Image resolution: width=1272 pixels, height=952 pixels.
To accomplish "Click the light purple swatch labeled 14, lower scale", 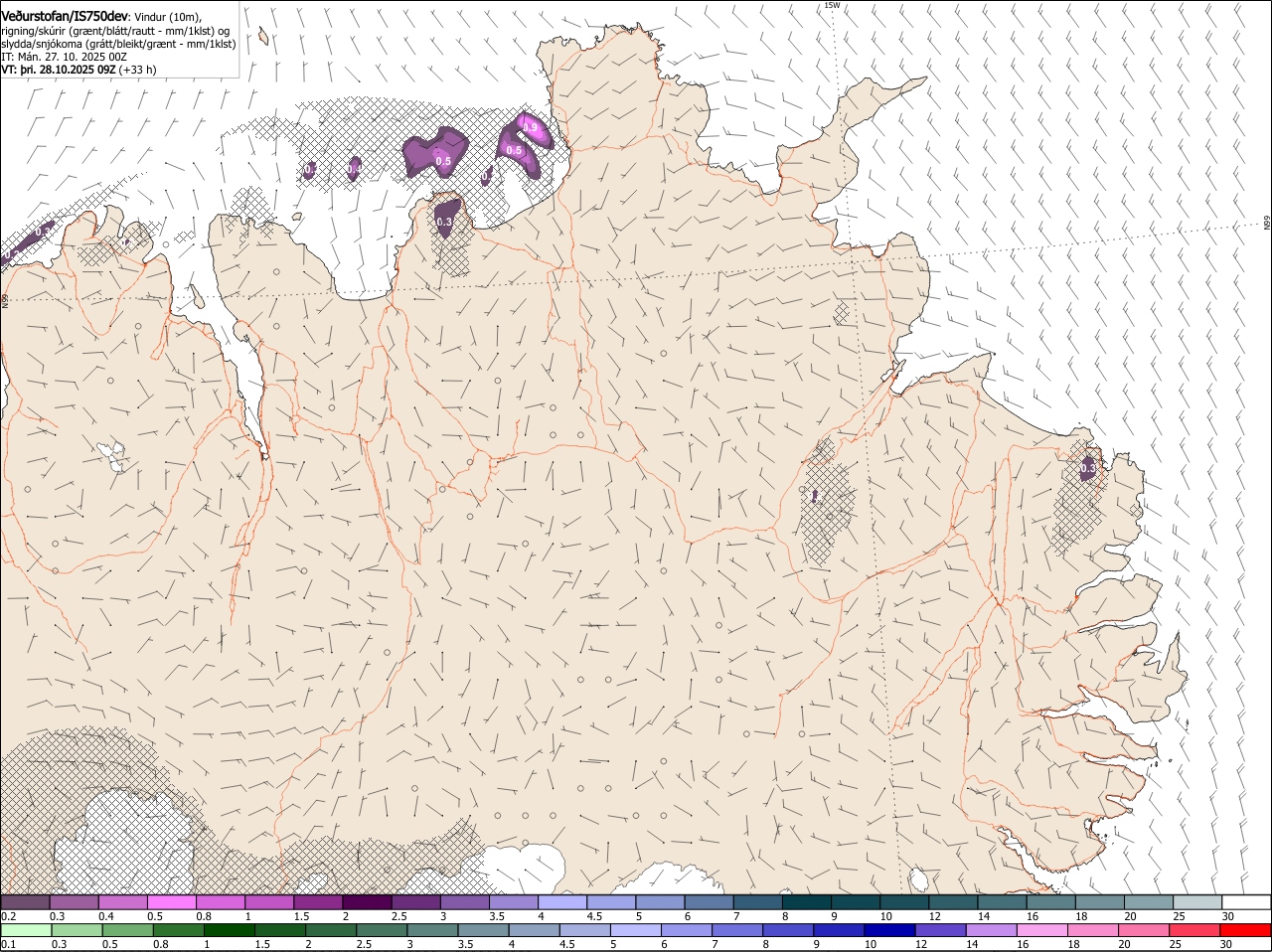I will click(990, 930).
